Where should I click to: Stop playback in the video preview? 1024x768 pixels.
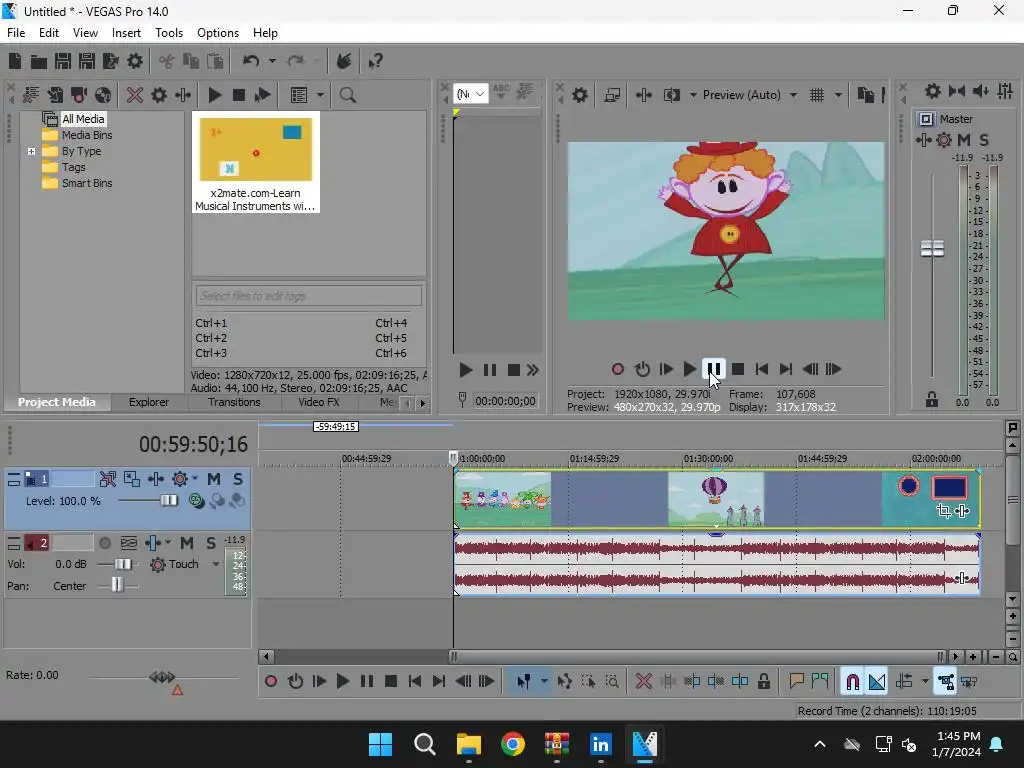(738, 369)
